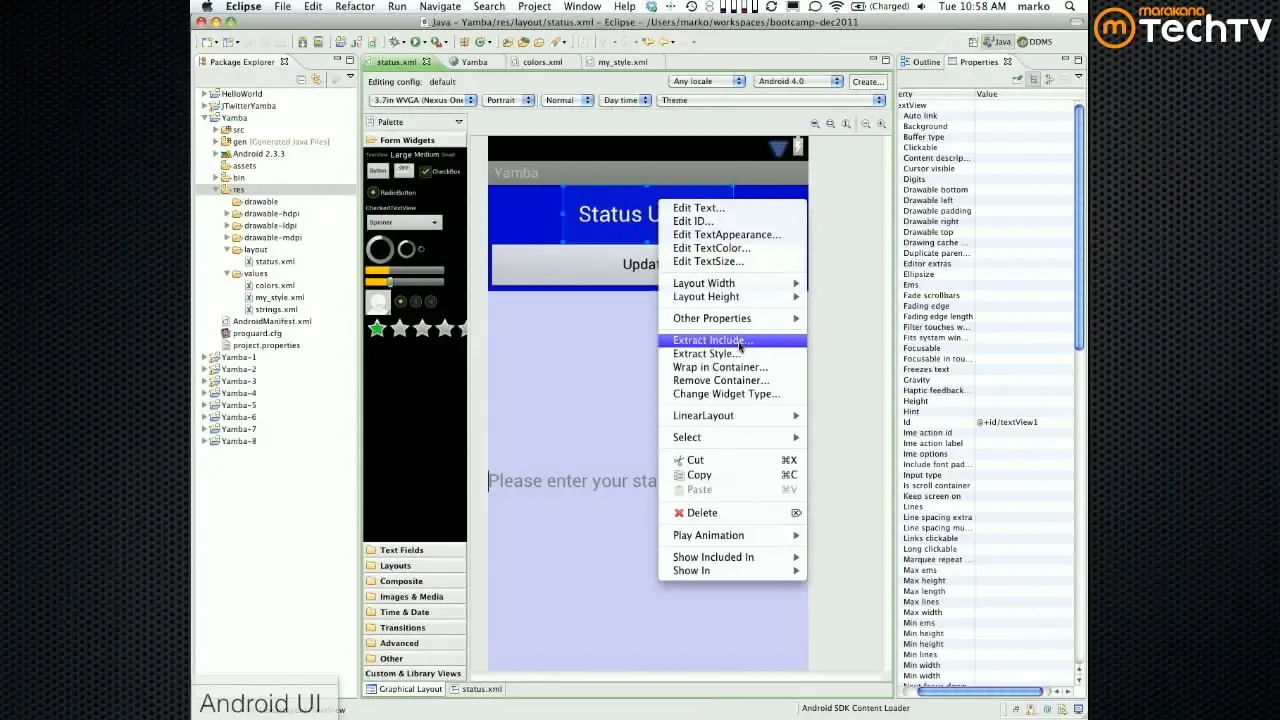Screen dimensions: 1280x720
Task: Click the External Tools run icon
Action: click(x=437, y=42)
